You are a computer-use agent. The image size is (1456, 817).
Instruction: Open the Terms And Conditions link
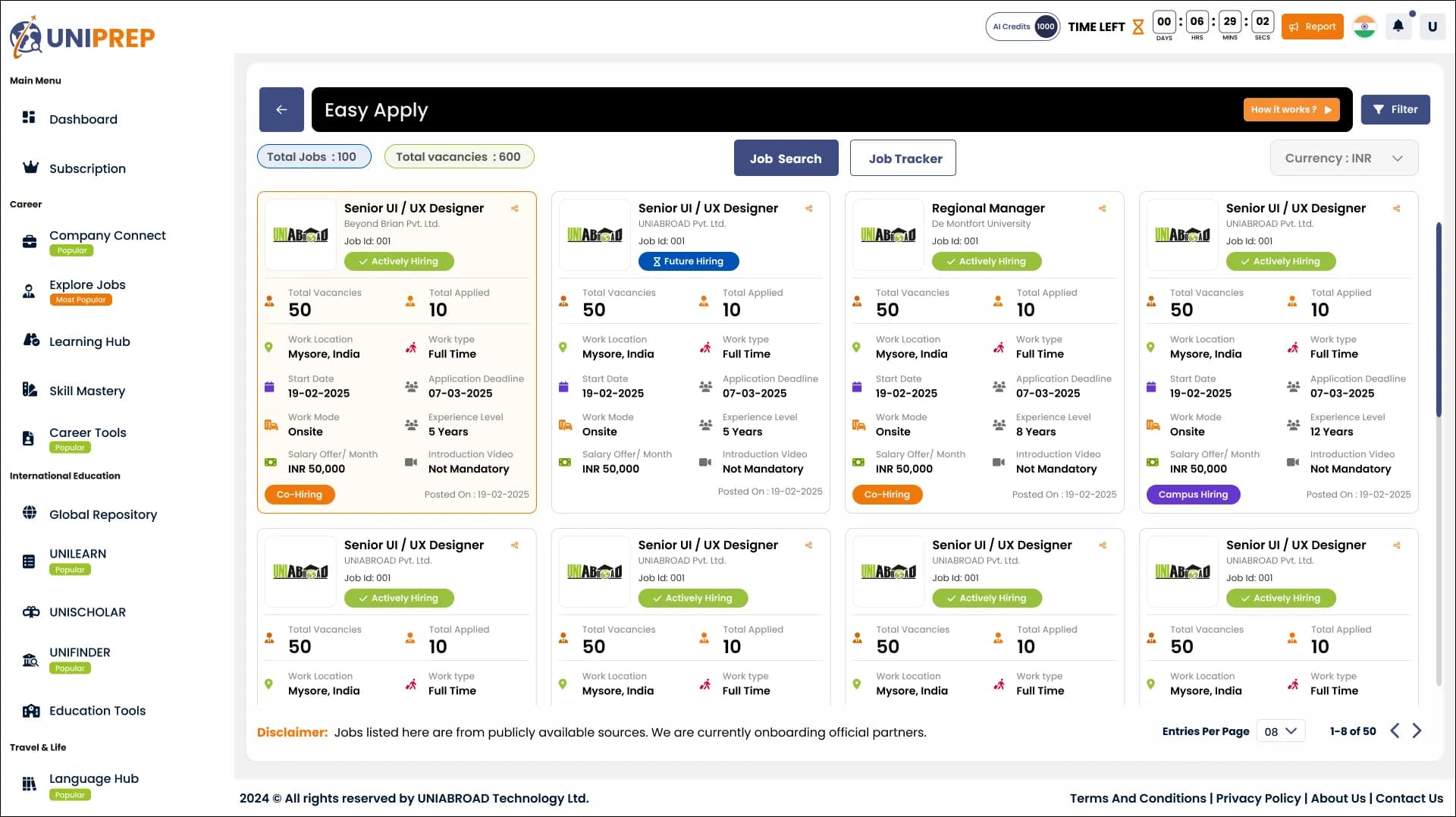click(x=1137, y=799)
